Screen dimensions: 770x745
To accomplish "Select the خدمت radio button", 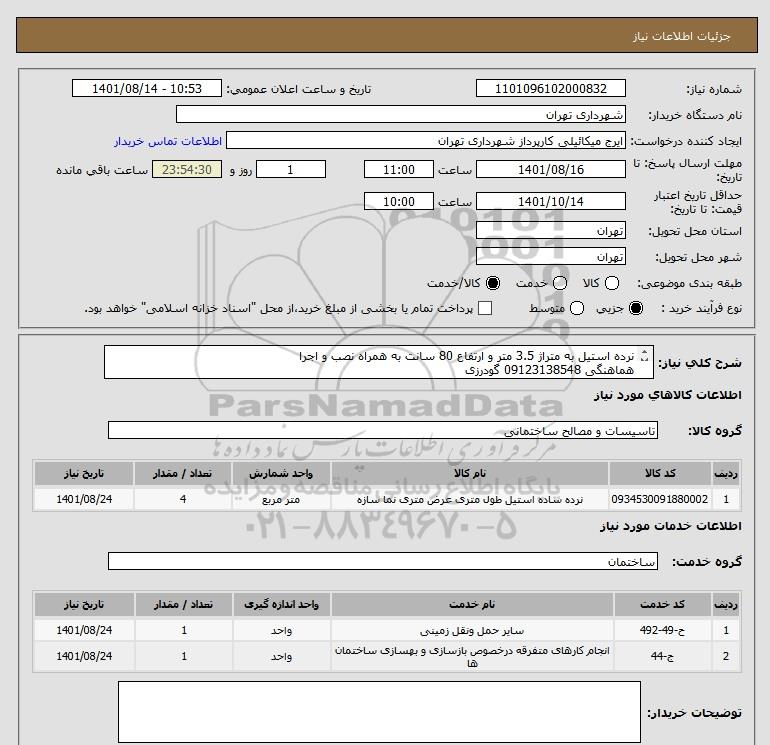I will (x=560, y=283).
